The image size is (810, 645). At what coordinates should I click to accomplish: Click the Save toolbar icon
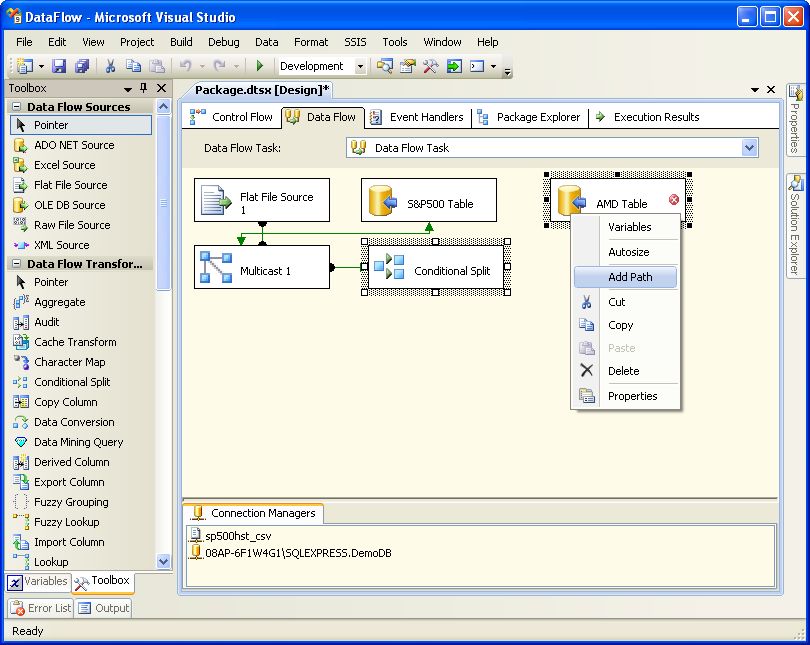click(x=59, y=66)
